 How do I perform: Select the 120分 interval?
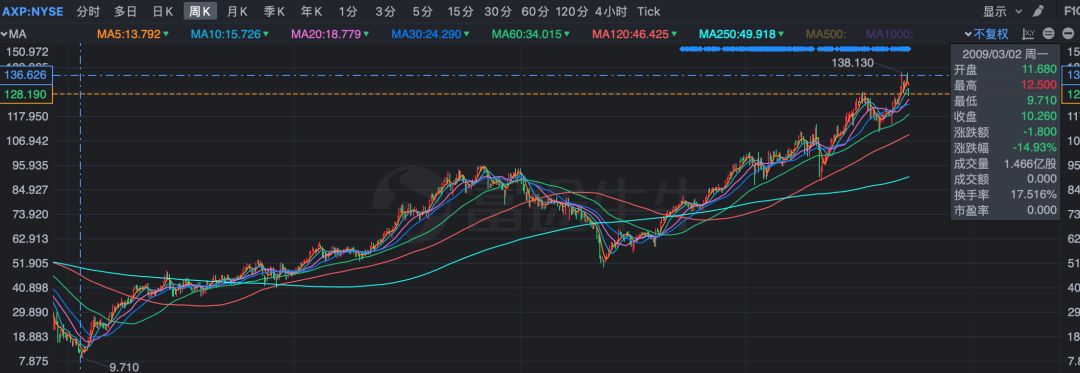click(x=572, y=12)
